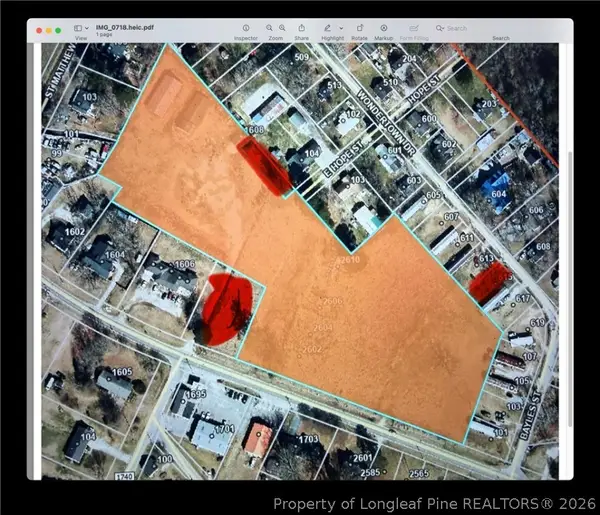Click house number 1605 label
Screen dimensions: 600x515
(122, 372)
